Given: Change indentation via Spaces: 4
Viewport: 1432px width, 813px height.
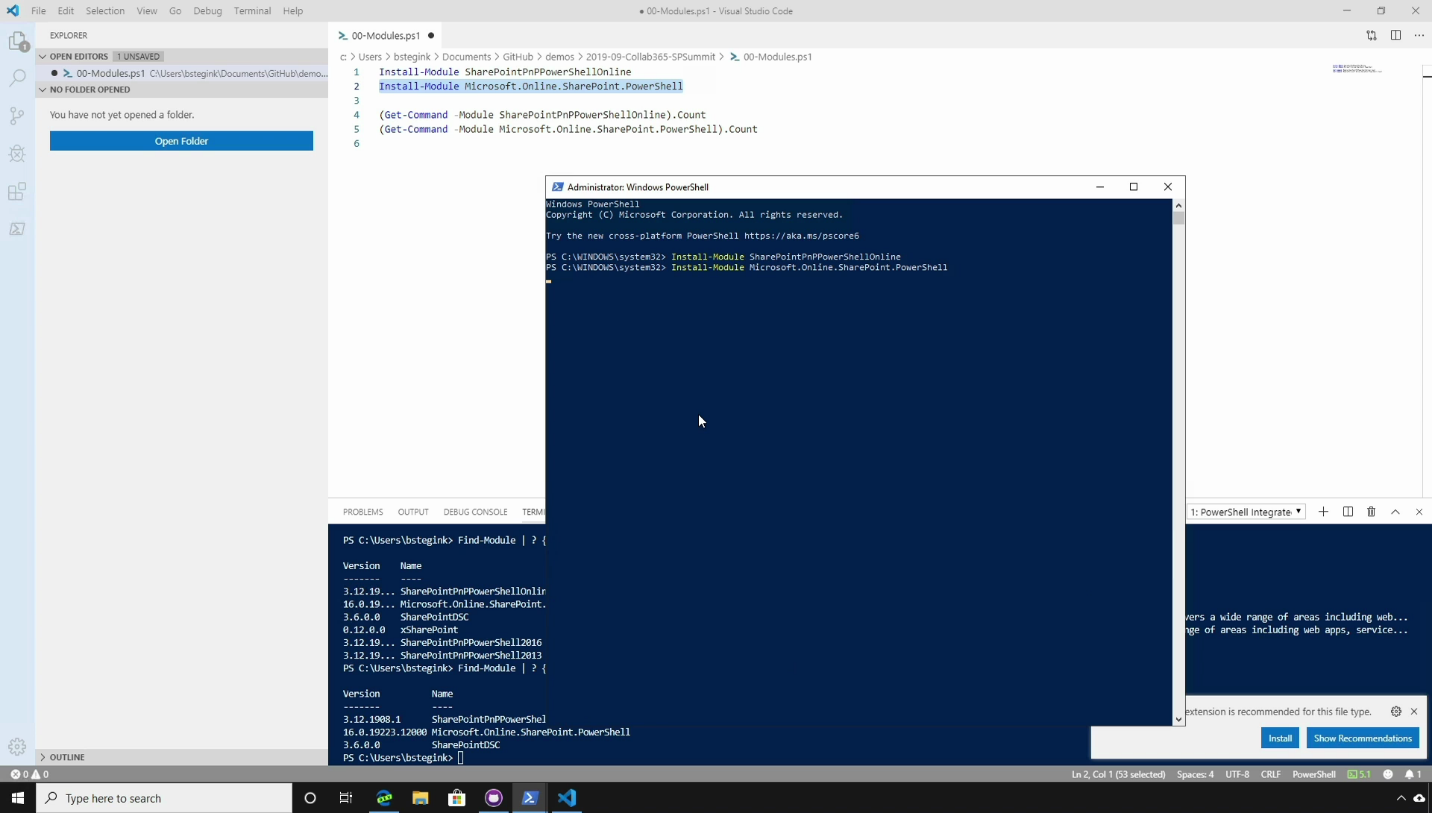Looking at the screenshot, I should [1195, 774].
